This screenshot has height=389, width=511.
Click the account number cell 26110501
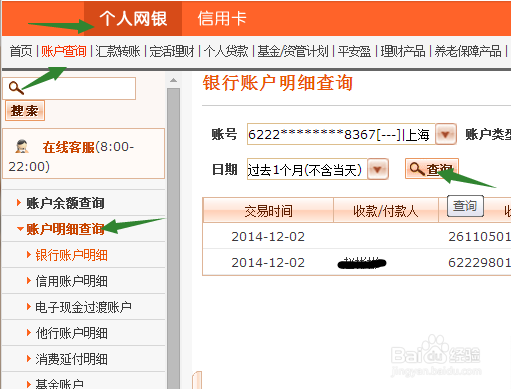click(x=479, y=237)
